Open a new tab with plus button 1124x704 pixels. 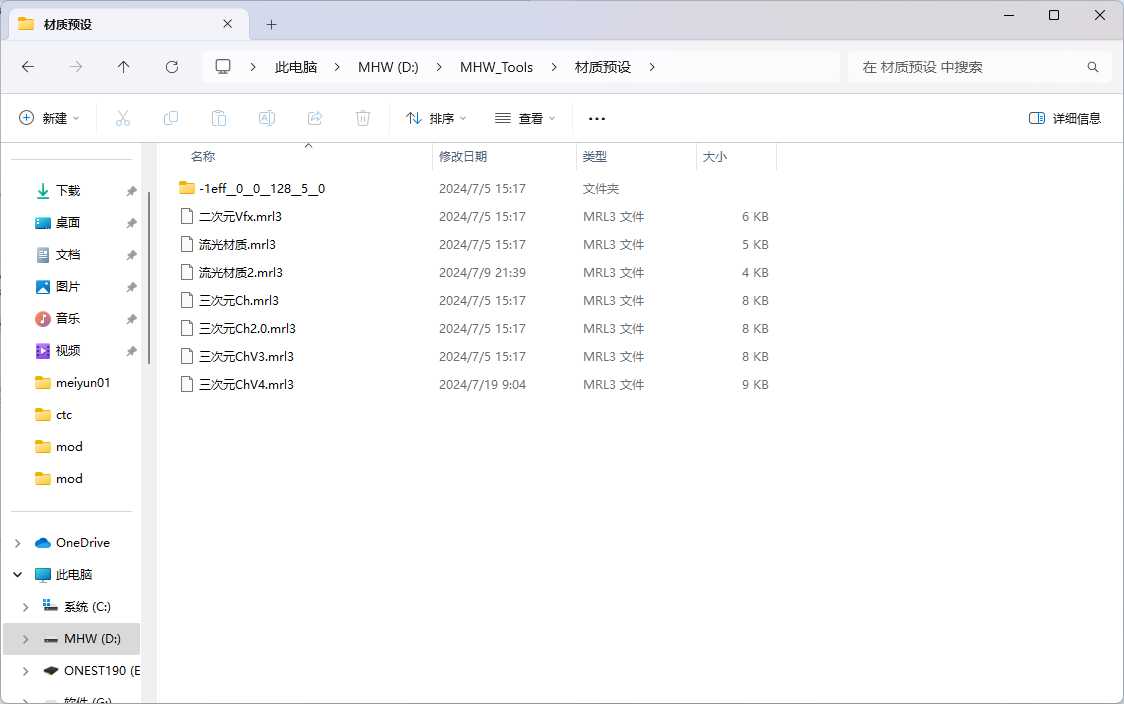tap(271, 24)
